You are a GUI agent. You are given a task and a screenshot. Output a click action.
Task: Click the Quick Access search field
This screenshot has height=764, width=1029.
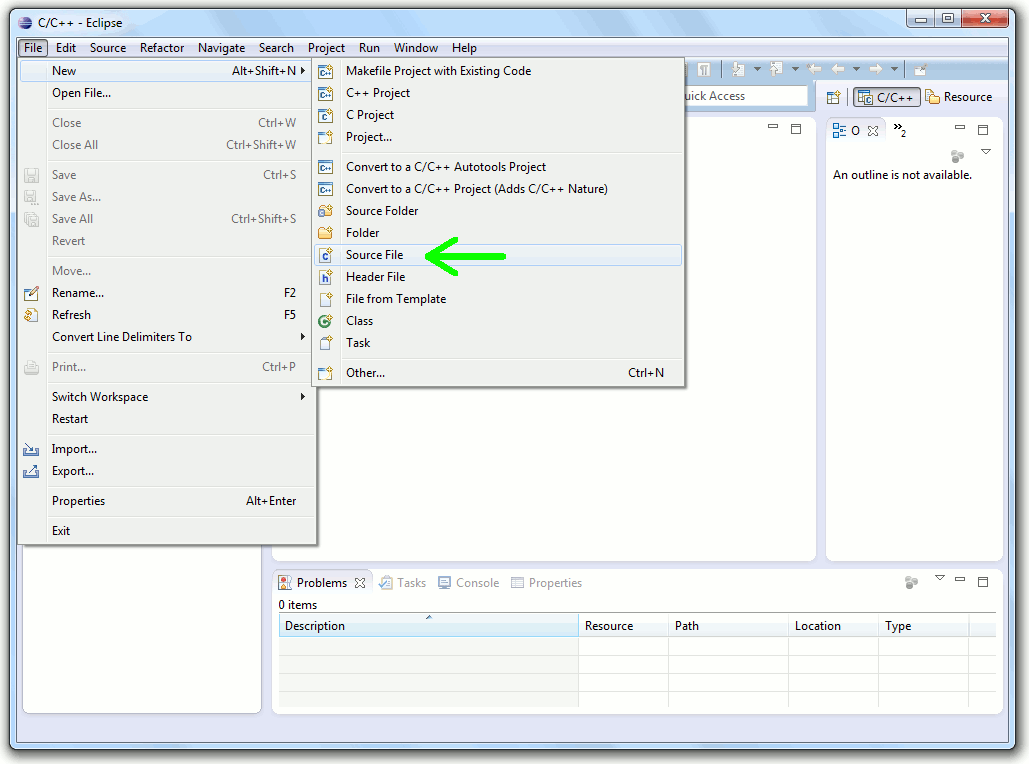tap(745, 96)
